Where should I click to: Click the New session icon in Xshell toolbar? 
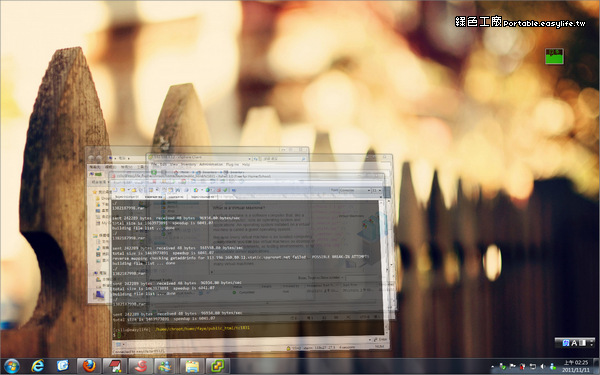pyautogui.click(x=115, y=190)
